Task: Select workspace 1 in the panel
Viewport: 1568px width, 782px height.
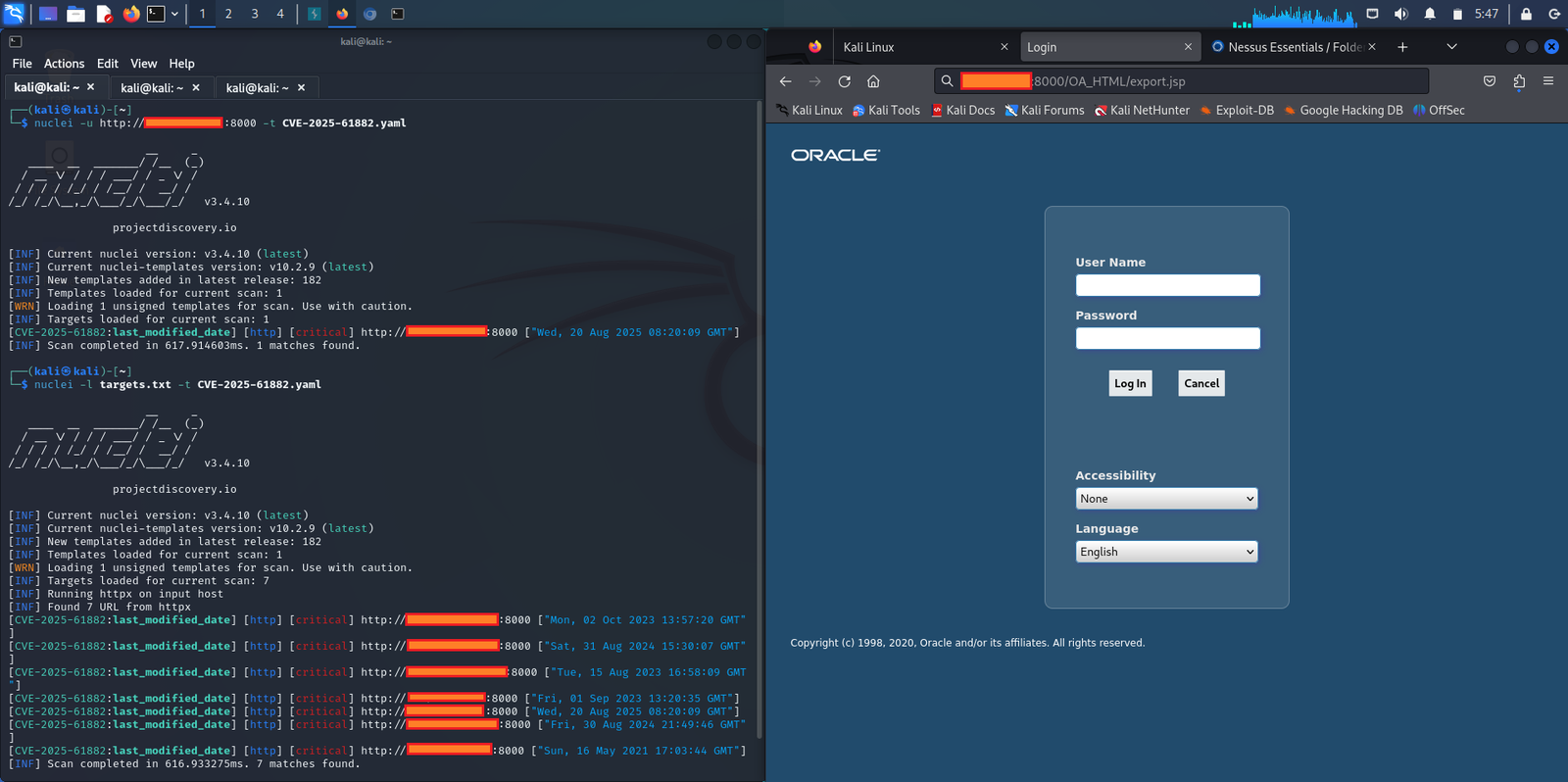Action: point(203,14)
